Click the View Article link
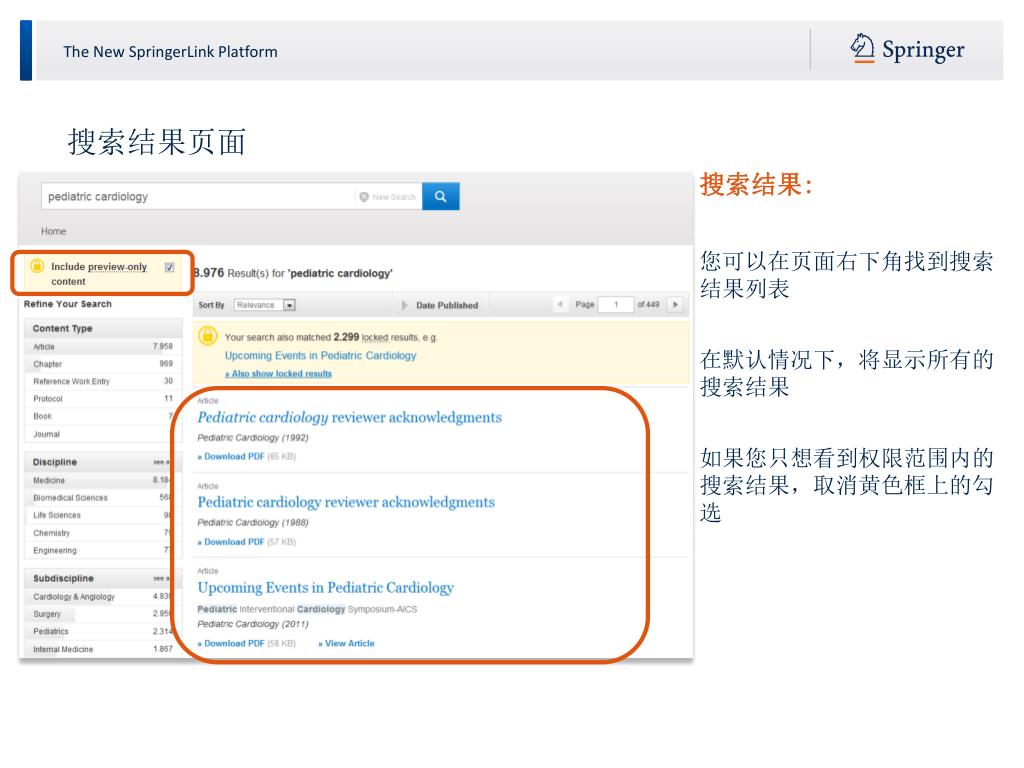Viewport: 1024px width, 768px height. click(x=347, y=643)
